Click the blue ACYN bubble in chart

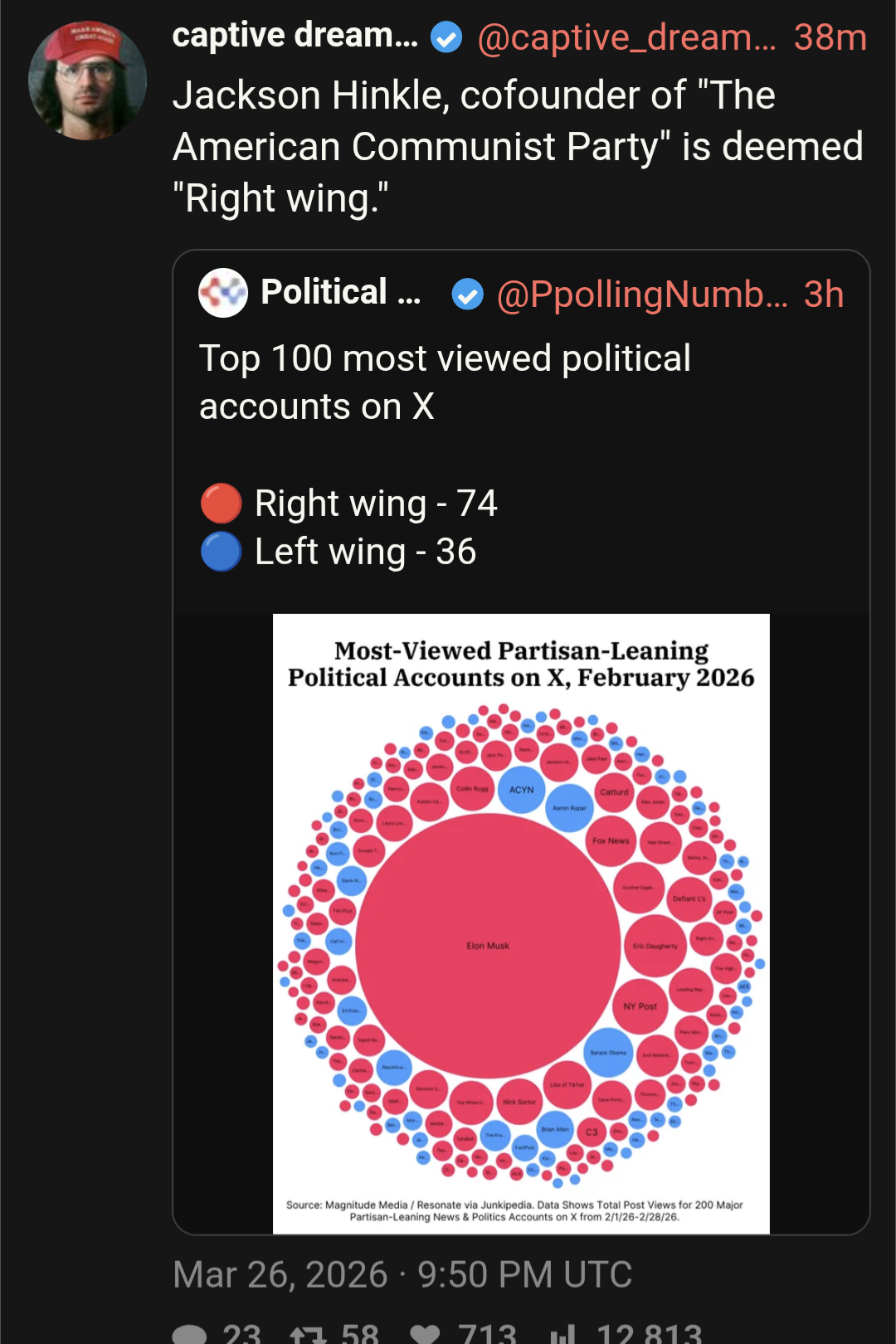pyautogui.click(x=521, y=790)
